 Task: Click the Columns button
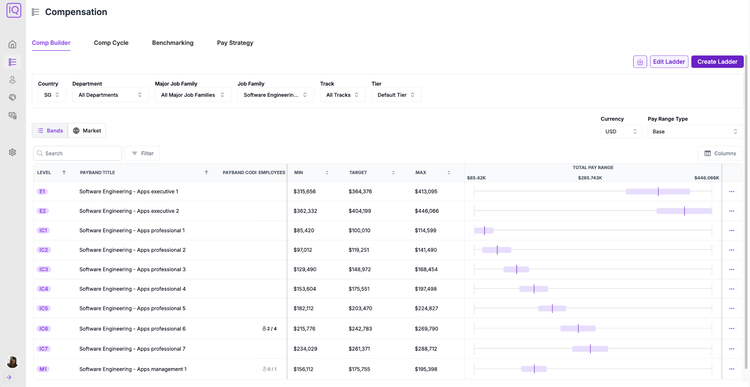[x=720, y=153]
